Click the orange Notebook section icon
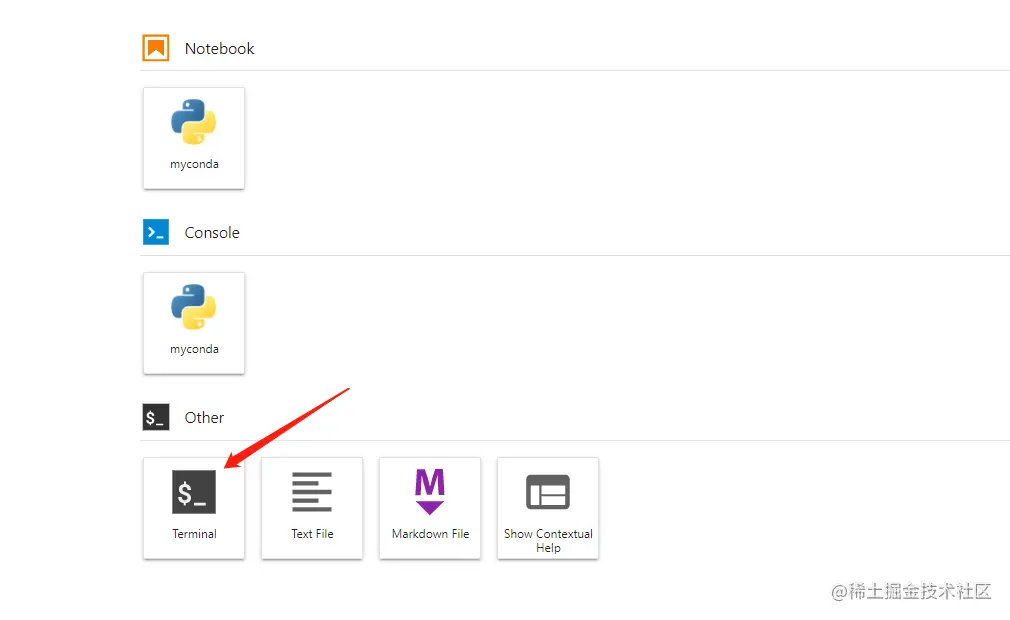The width and height of the screenshot is (1010, 620). point(156,48)
